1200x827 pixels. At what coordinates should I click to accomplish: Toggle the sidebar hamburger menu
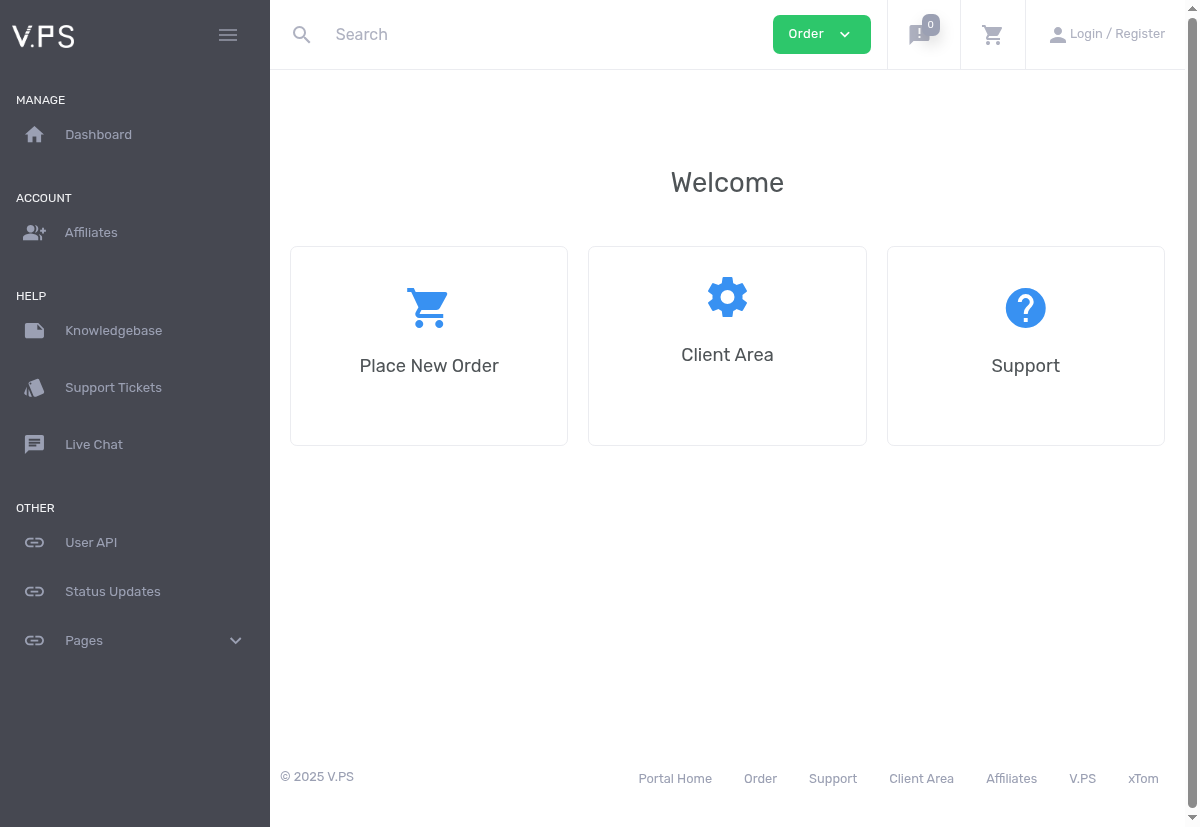pyautogui.click(x=228, y=35)
